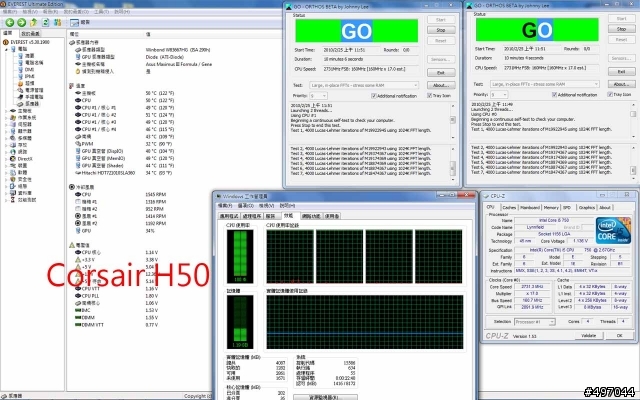Click the 資源監視器 resource monitor button

coord(325,397)
